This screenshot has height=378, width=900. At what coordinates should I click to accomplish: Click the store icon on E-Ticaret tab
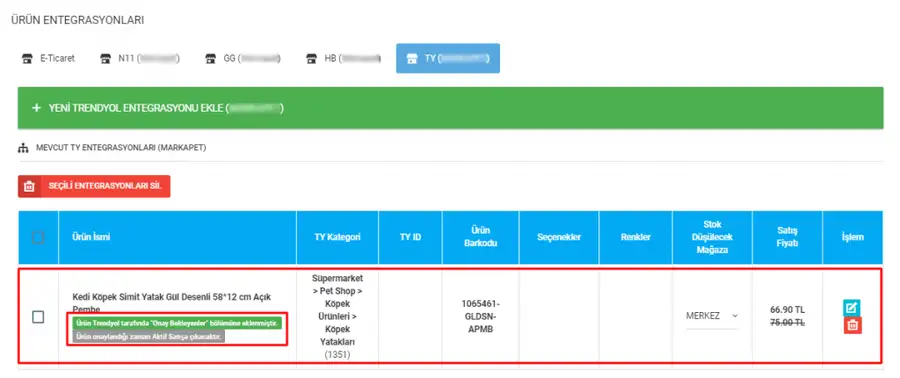pos(26,59)
